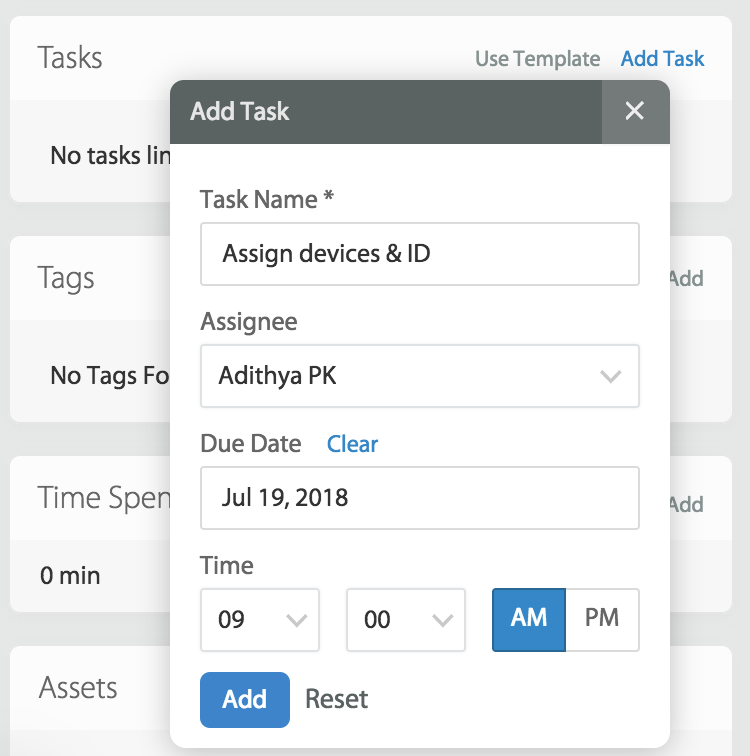
Task: Clear the due date
Action: tap(352, 444)
